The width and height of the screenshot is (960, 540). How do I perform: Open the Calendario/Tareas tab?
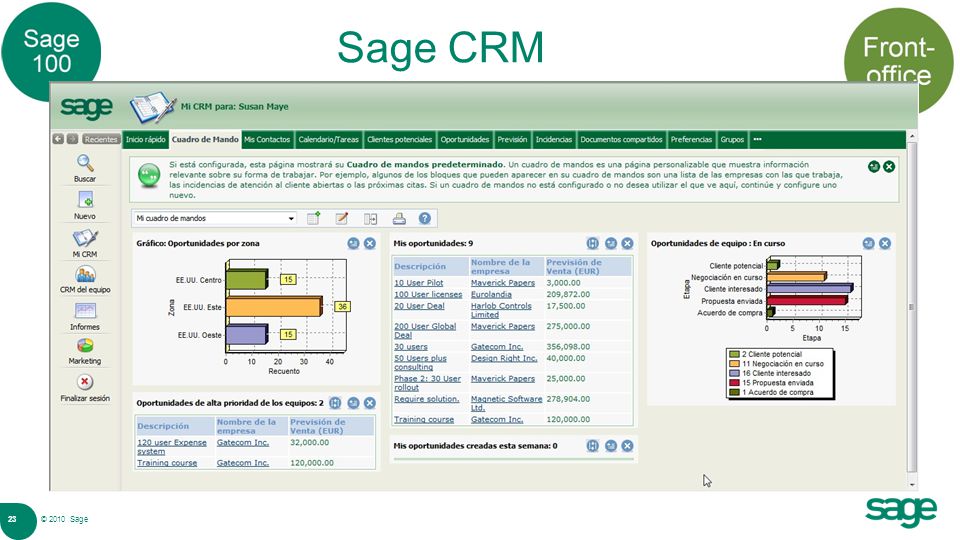(329, 140)
